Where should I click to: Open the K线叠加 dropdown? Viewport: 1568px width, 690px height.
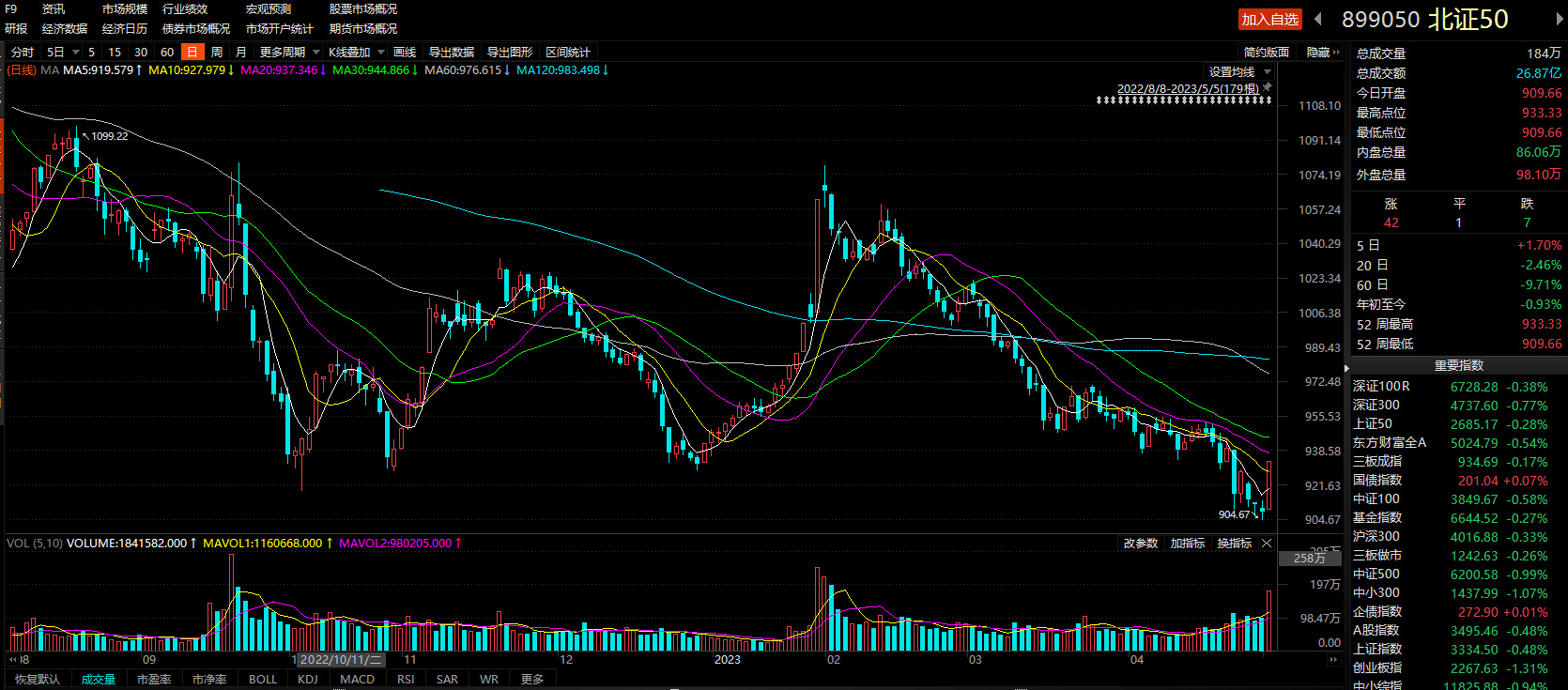click(357, 53)
